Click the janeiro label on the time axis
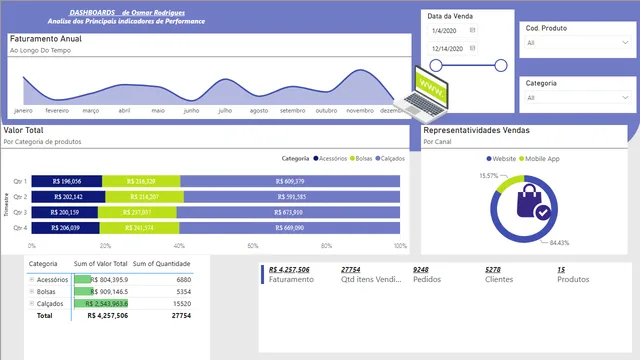Screen dimensions: 640x360 [x=23, y=111]
